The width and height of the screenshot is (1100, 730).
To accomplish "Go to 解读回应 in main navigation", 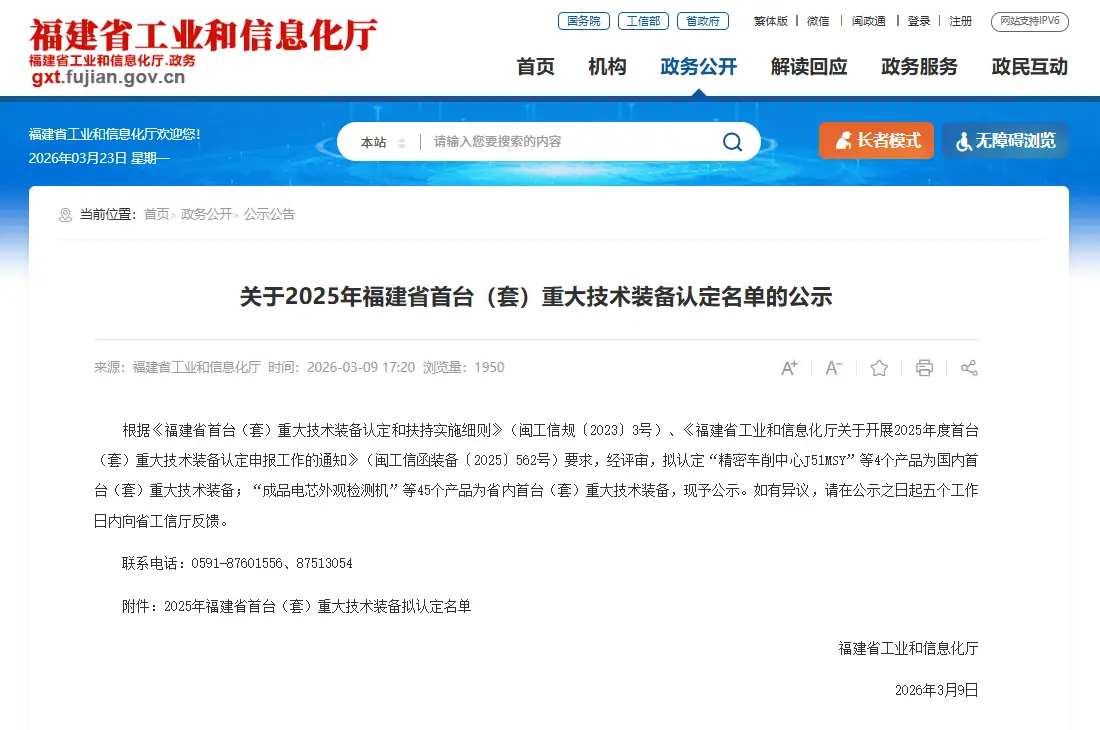I will (809, 67).
